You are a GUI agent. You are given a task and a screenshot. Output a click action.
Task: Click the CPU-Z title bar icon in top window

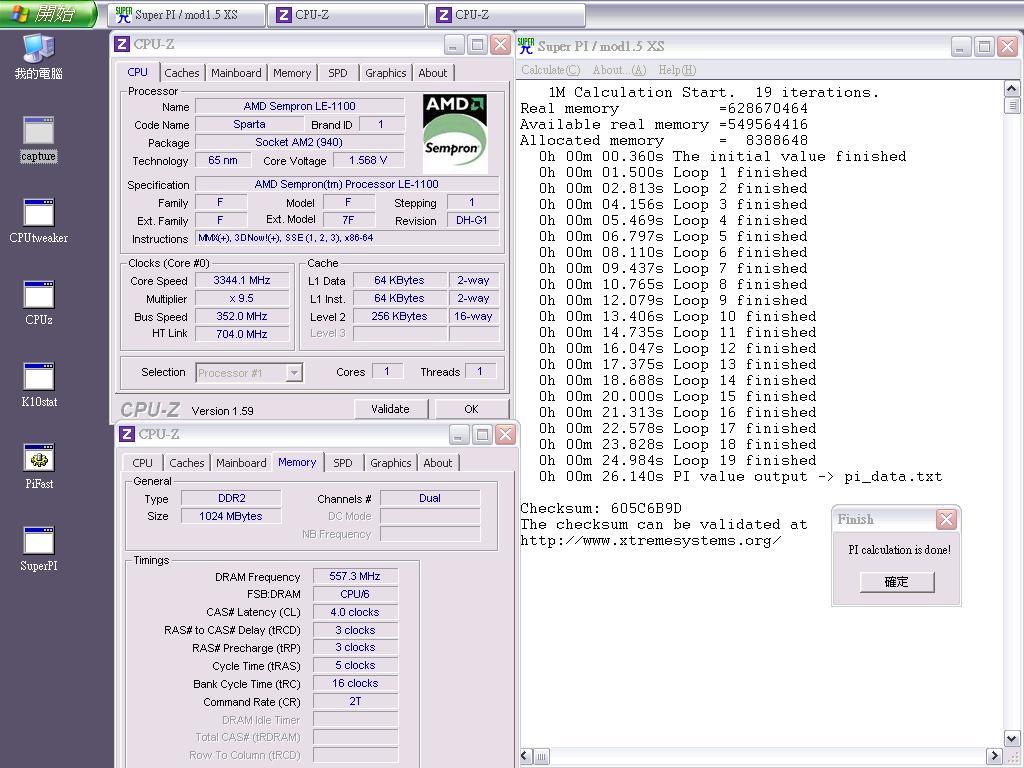(121, 44)
